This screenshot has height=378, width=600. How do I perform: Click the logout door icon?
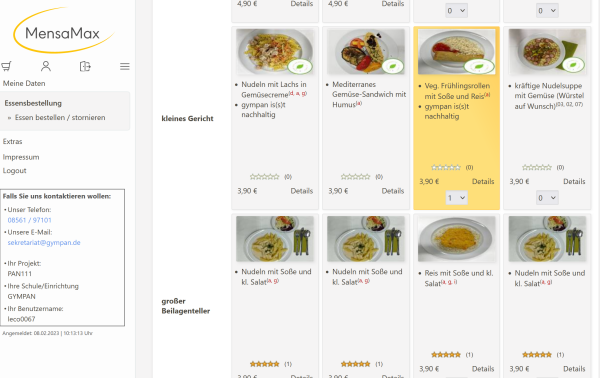pyautogui.click(x=85, y=66)
